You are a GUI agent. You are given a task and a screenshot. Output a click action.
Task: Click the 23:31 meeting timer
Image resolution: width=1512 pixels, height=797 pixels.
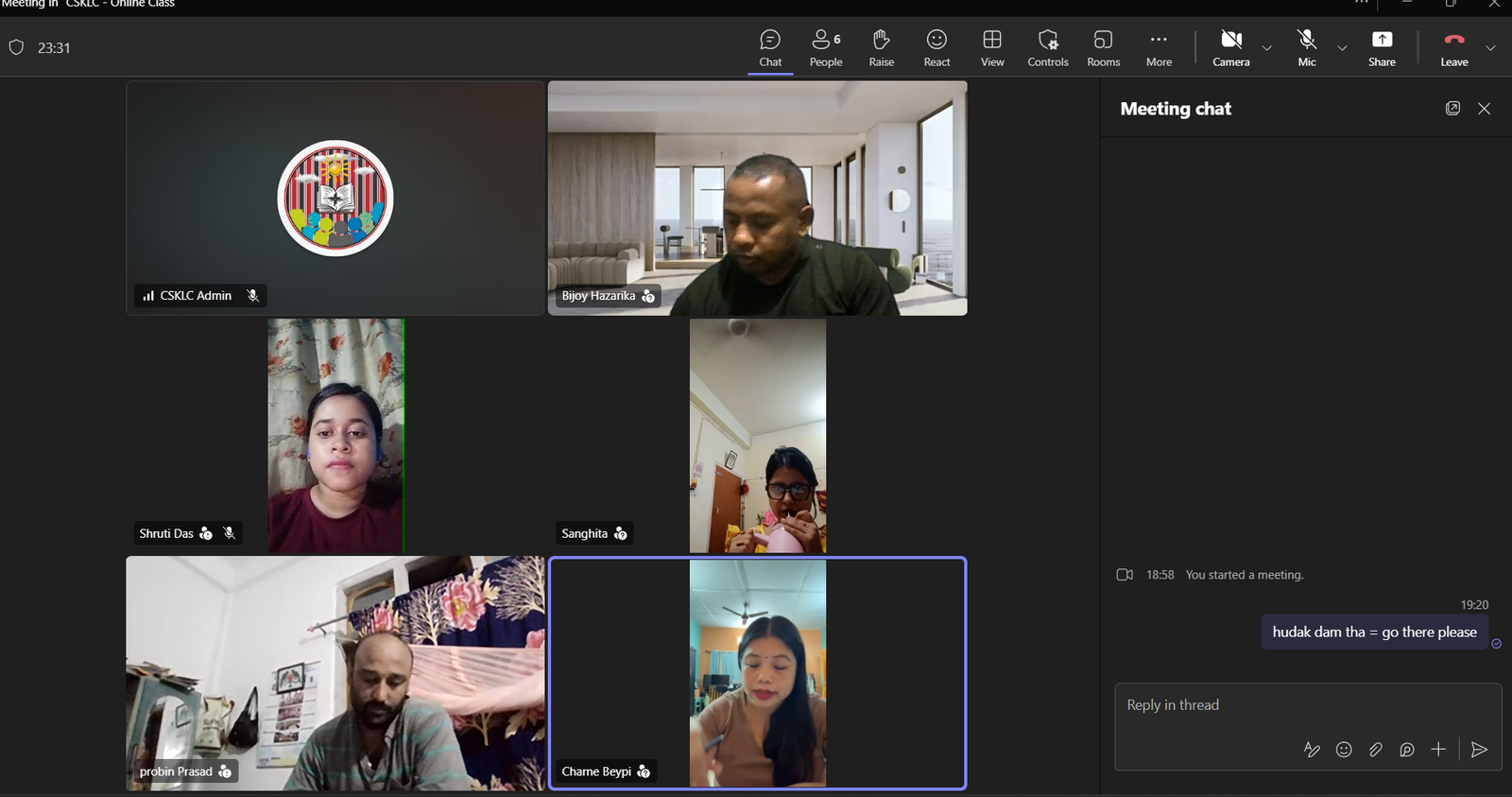click(x=54, y=47)
